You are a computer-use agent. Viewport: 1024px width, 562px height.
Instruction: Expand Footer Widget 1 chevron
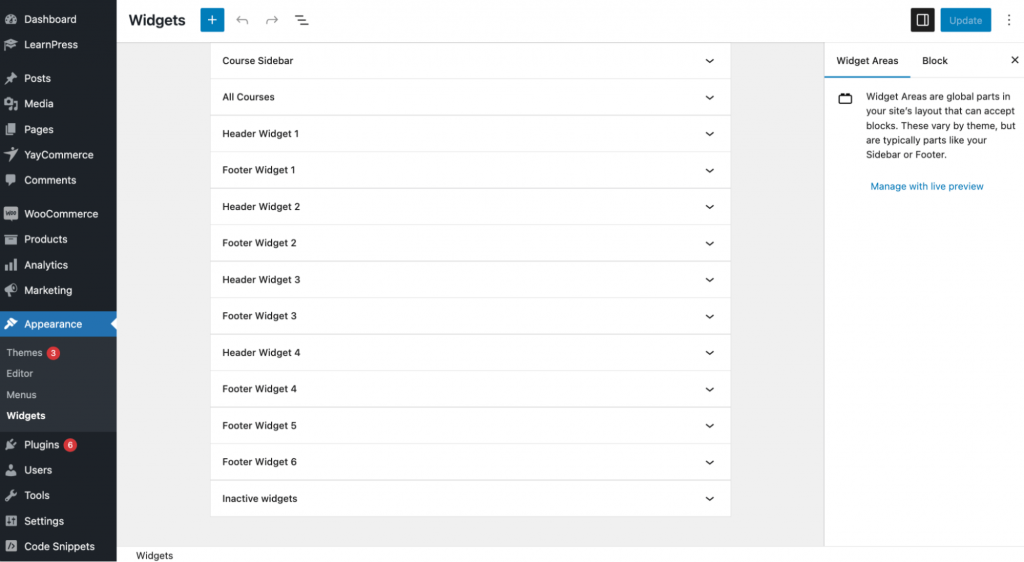click(x=709, y=170)
